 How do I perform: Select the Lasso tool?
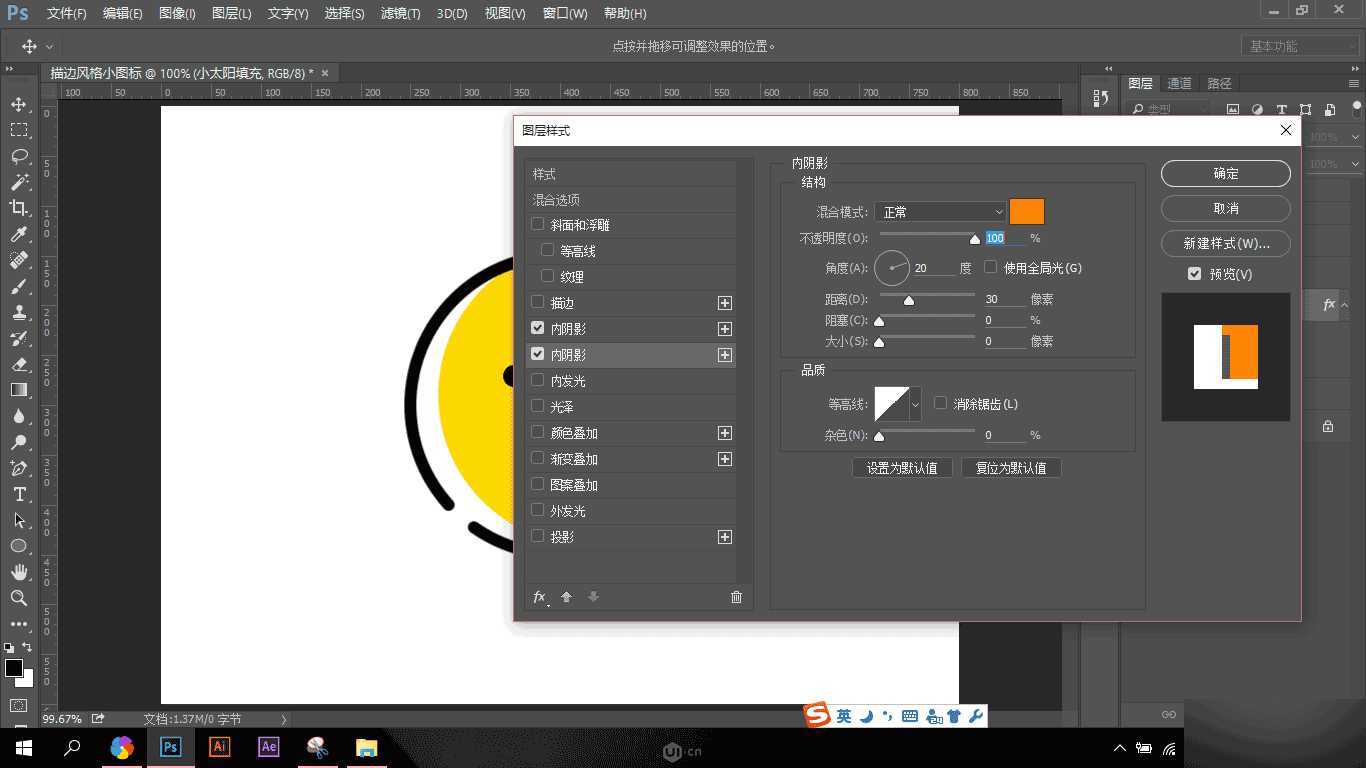click(18, 156)
